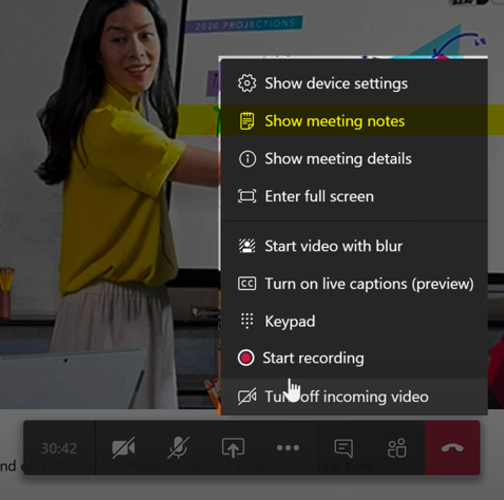
Task: Open the share screen tray
Action: [x=233, y=448]
